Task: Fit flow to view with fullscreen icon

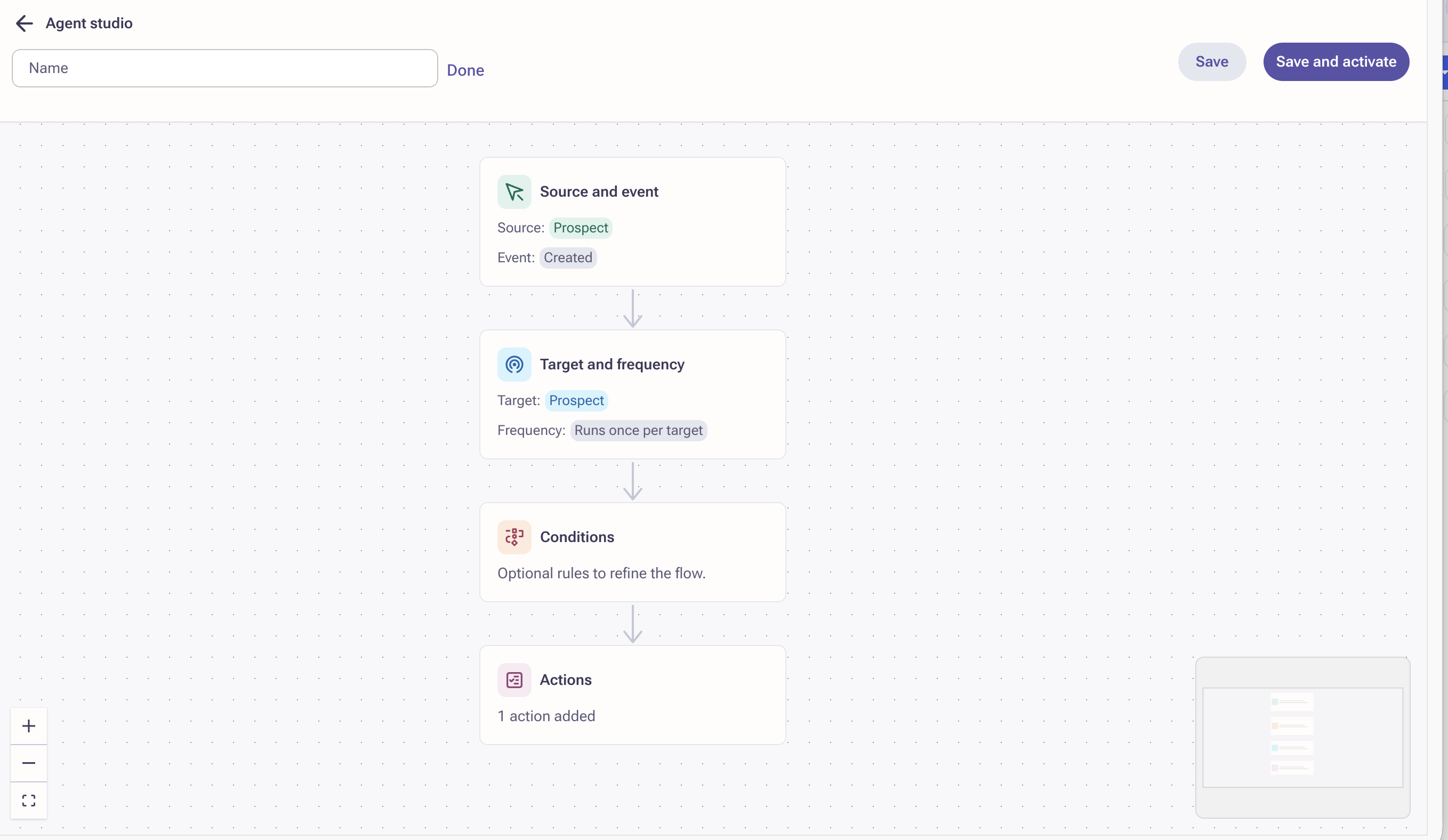Action: pos(29,801)
